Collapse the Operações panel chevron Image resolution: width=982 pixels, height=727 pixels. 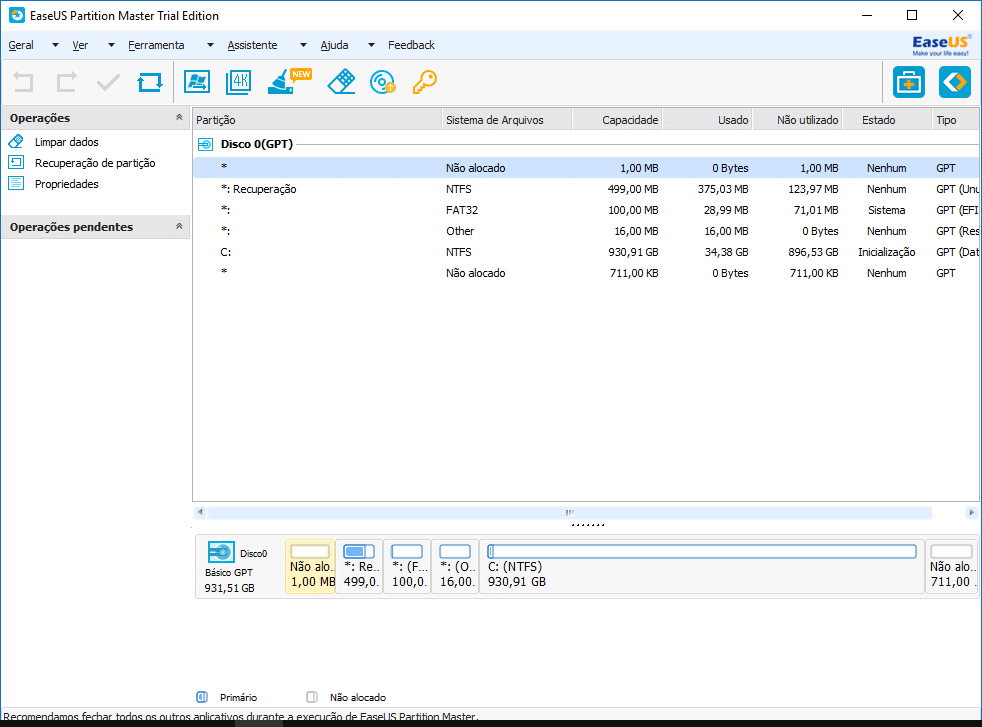pos(179,117)
